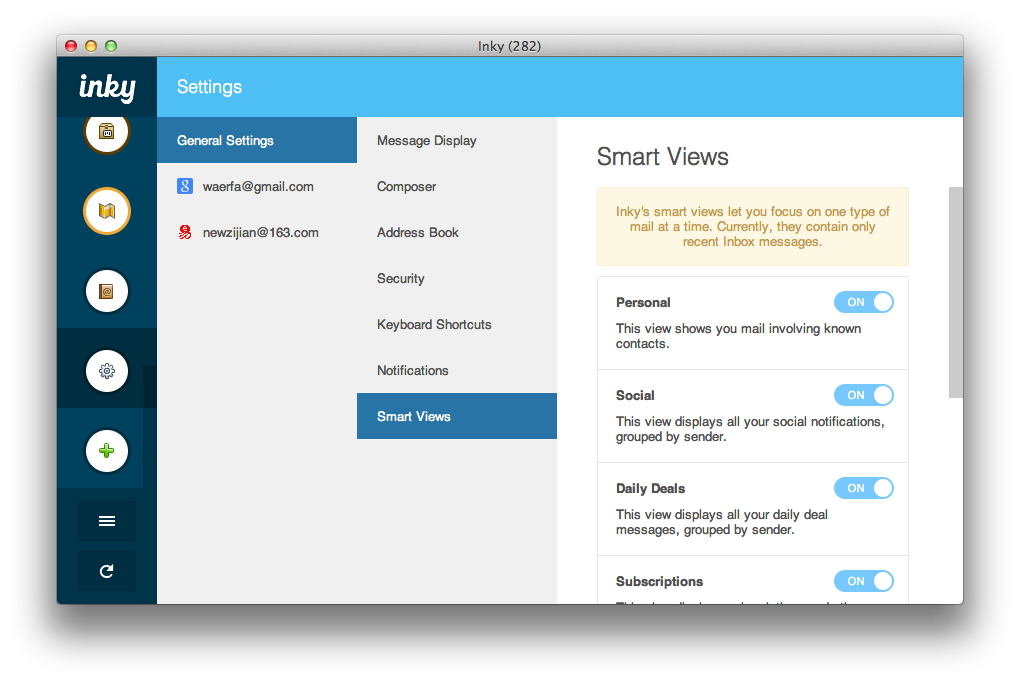Viewport: 1020px width, 683px height.
Task: Open newzijian@163.com account settings
Action: point(257,232)
